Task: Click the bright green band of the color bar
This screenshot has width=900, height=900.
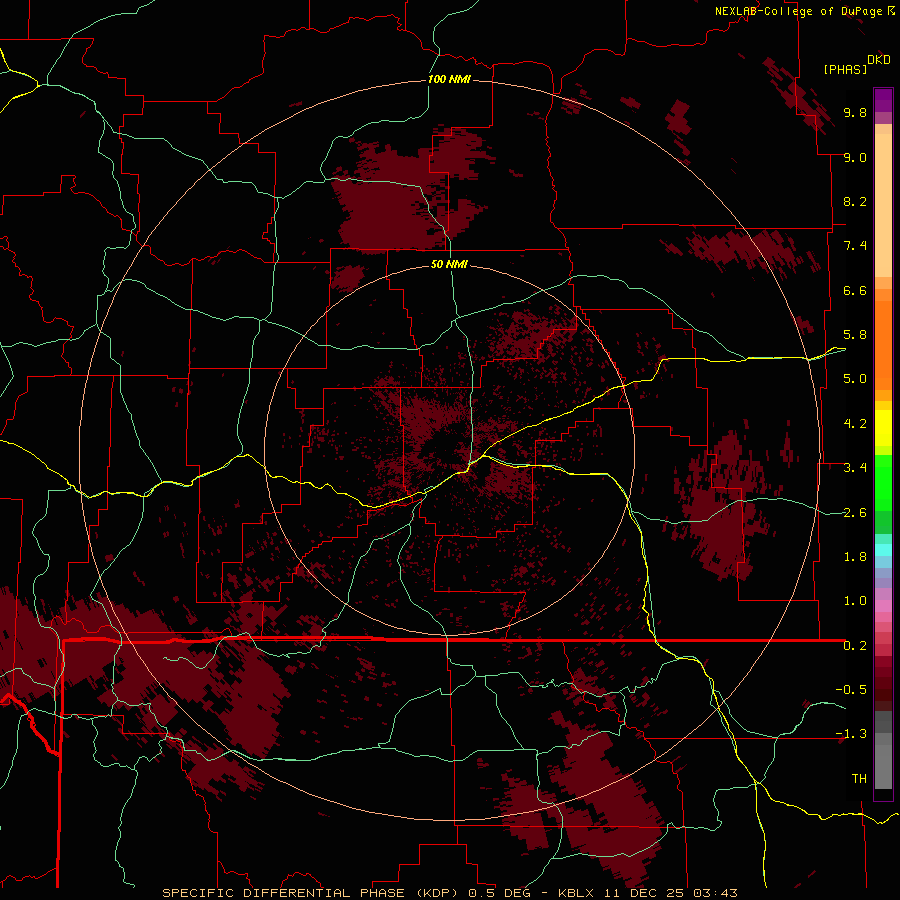Action: click(x=883, y=482)
